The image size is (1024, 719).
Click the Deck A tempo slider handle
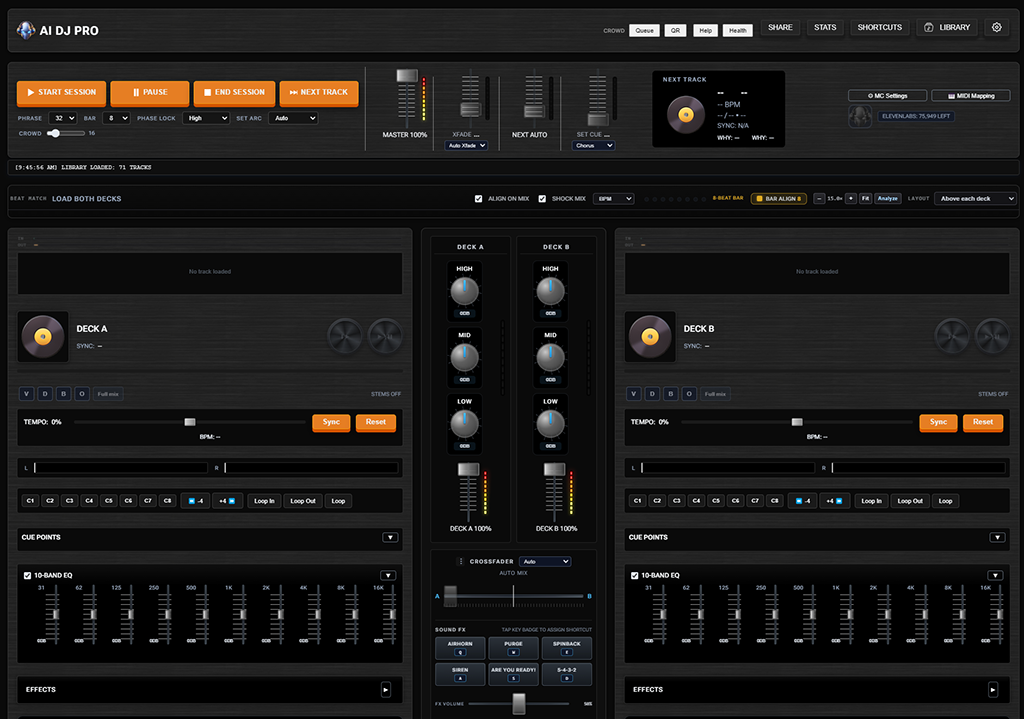tap(190, 422)
